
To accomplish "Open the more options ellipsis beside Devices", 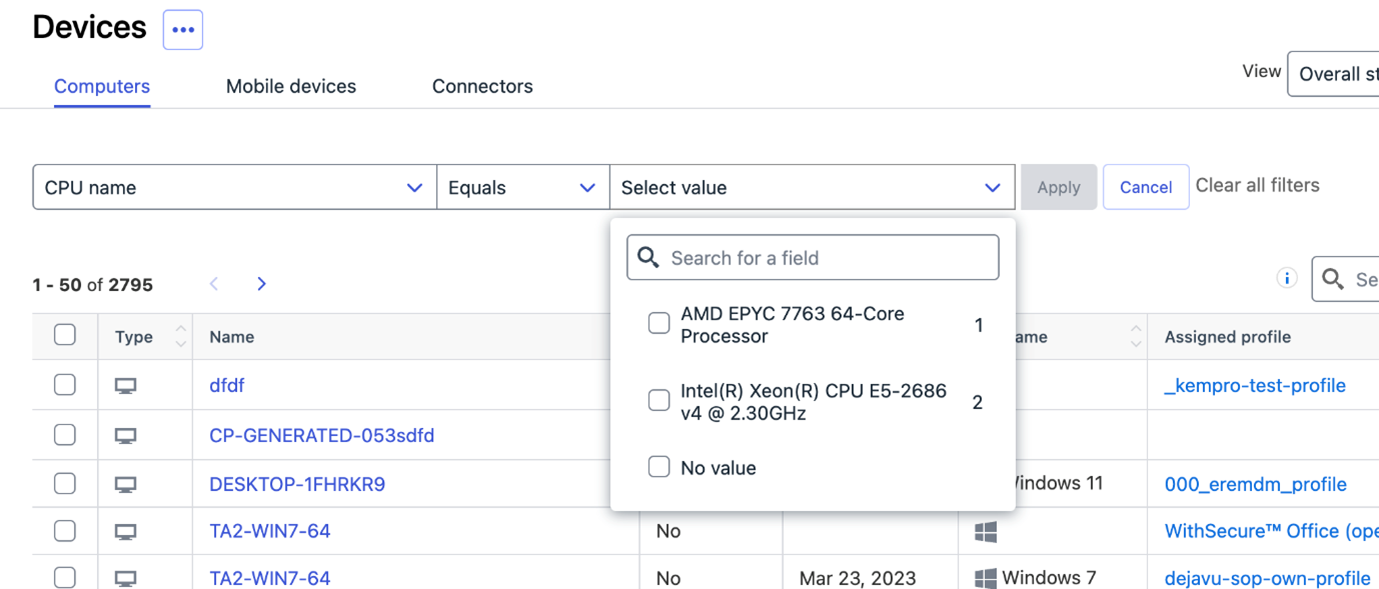I will tap(183, 30).
